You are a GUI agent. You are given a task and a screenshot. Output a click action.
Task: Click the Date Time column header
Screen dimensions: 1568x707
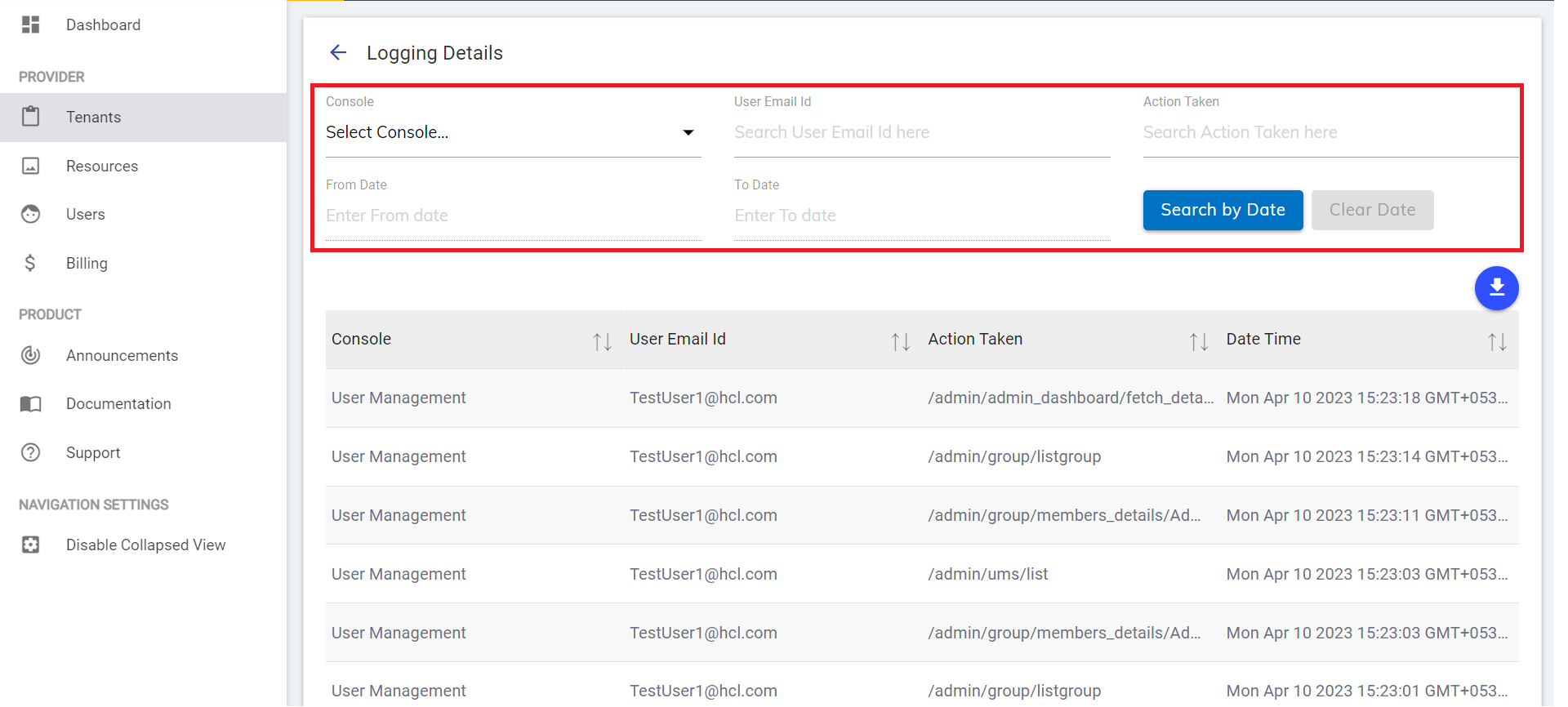pos(1370,339)
